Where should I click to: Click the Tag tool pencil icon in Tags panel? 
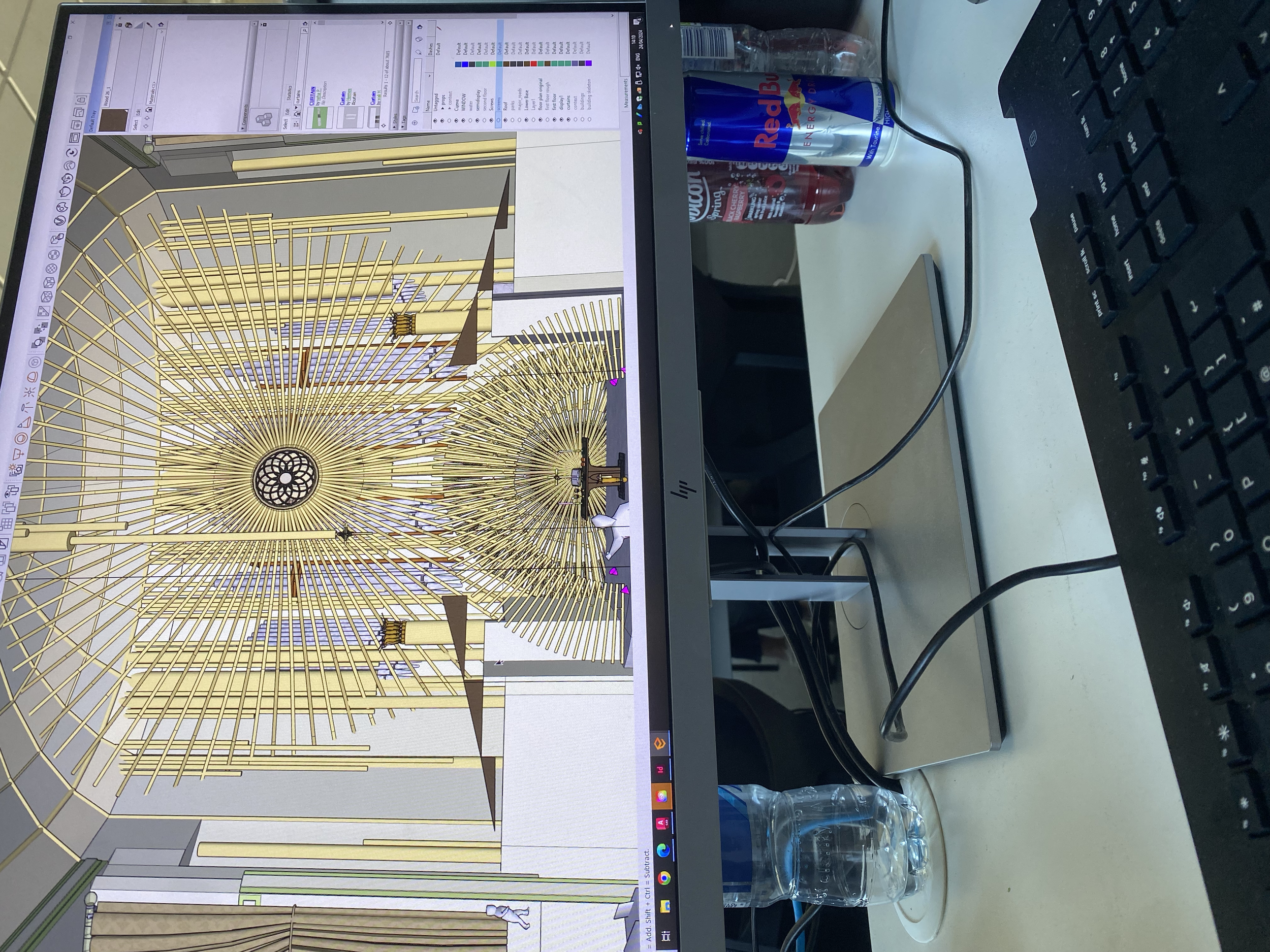(419, 52)
